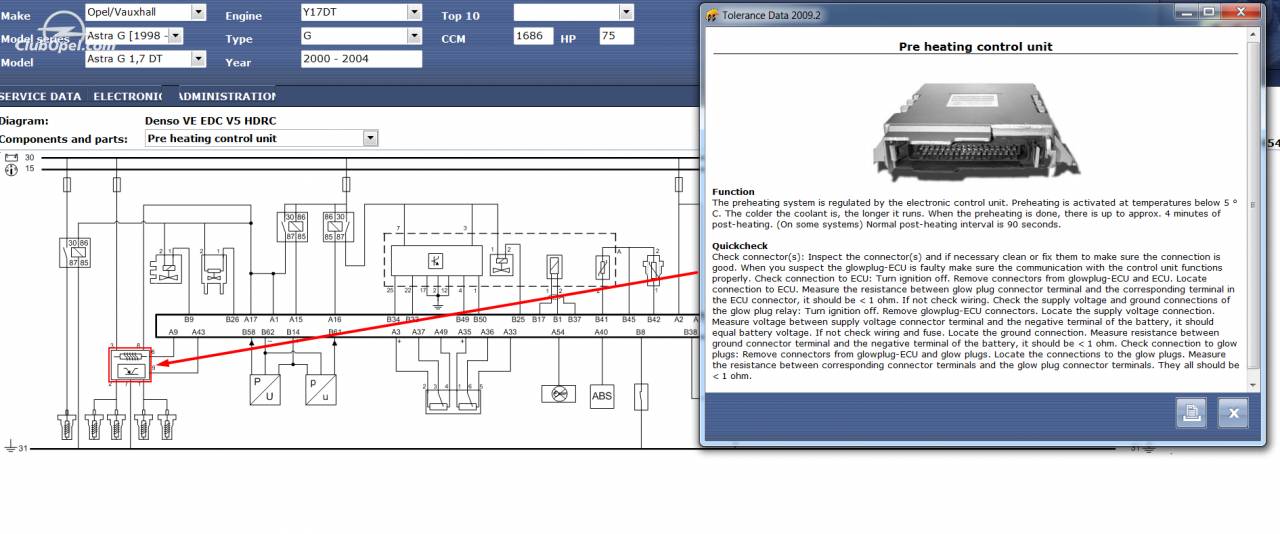The width and height of the screenshot is (1280, 534).
Task: Select the capital P/U pressure sensor symbol
Action: (x=265, y=389)
